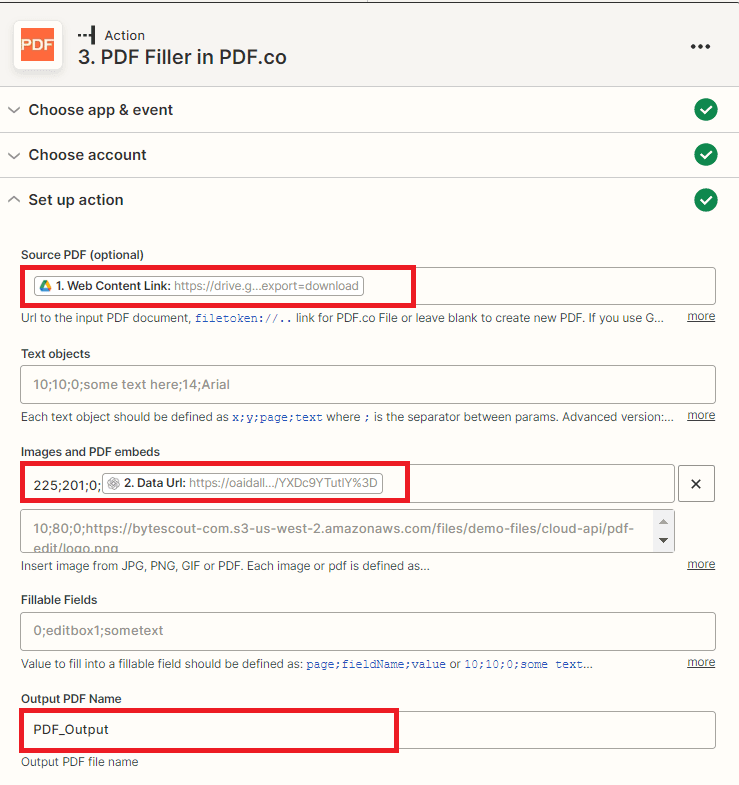Click the more link under Text objects
This screenshot has width=739, height=785.
[x=701, y=415]
